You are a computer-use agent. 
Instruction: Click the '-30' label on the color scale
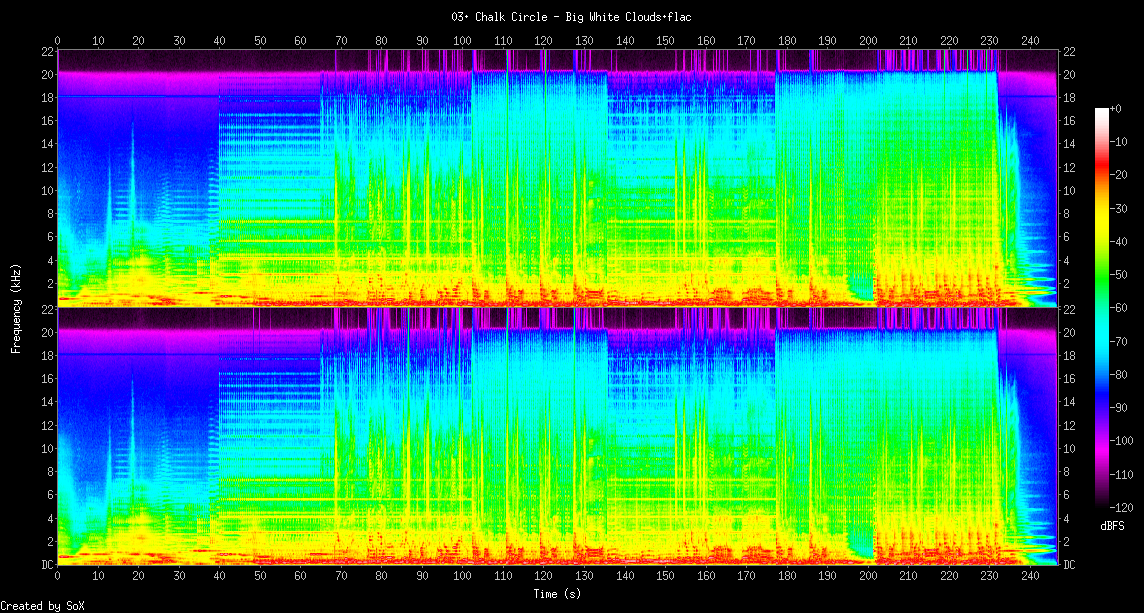[1118, 207]
